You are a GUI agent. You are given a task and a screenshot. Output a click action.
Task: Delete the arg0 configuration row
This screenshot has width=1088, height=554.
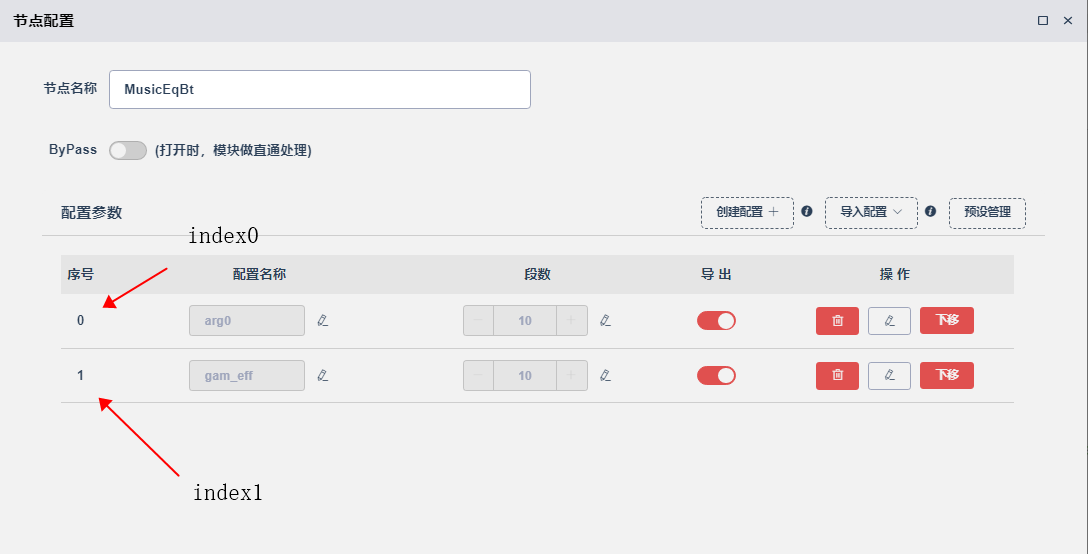click(837, 321)
